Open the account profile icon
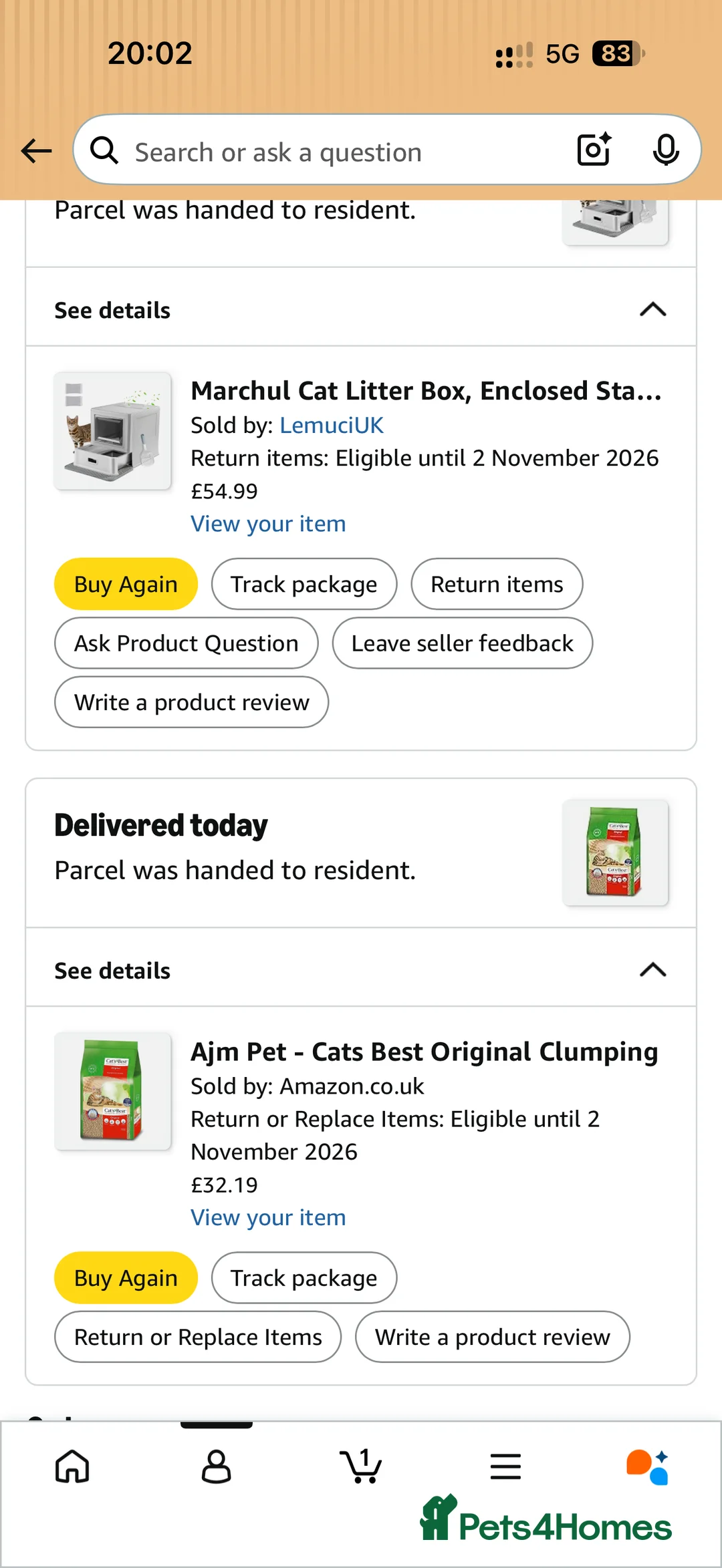722x1568 pixels. (x=217, y=1466)
